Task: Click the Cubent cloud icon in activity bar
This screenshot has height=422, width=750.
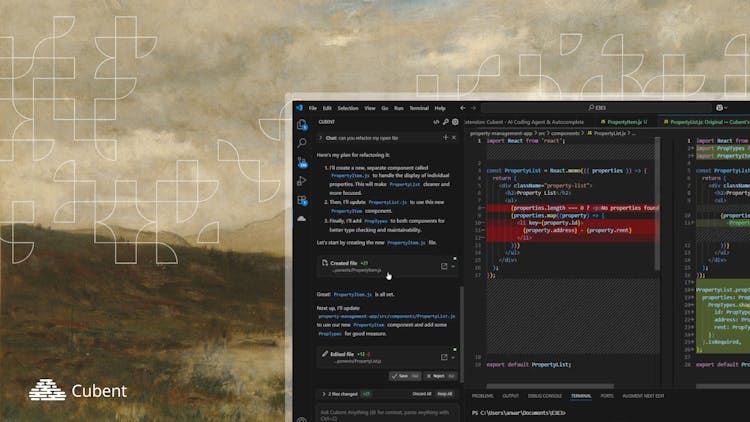Action: point(301,217)
